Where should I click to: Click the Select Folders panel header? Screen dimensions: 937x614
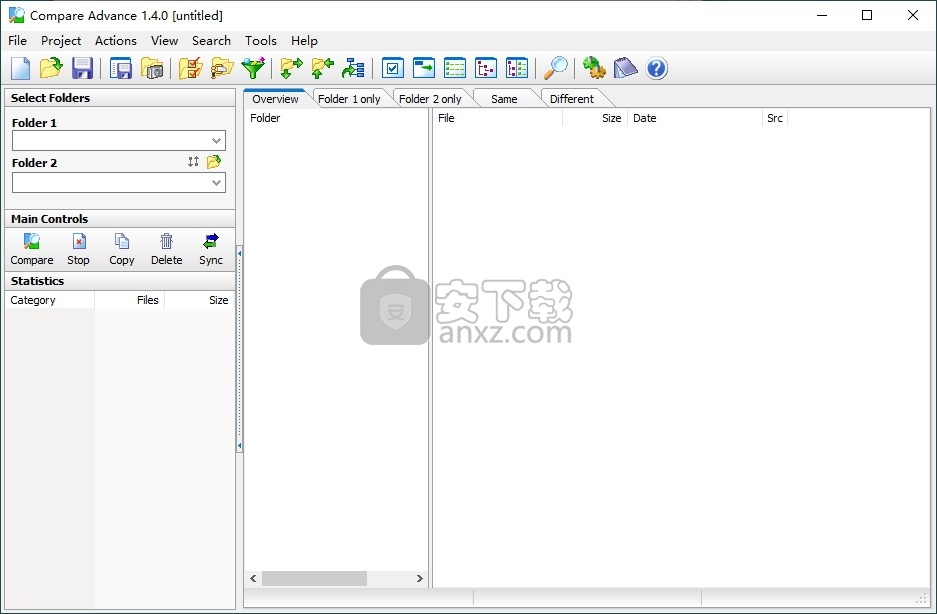pyautogui.click(x=120, y=98)
